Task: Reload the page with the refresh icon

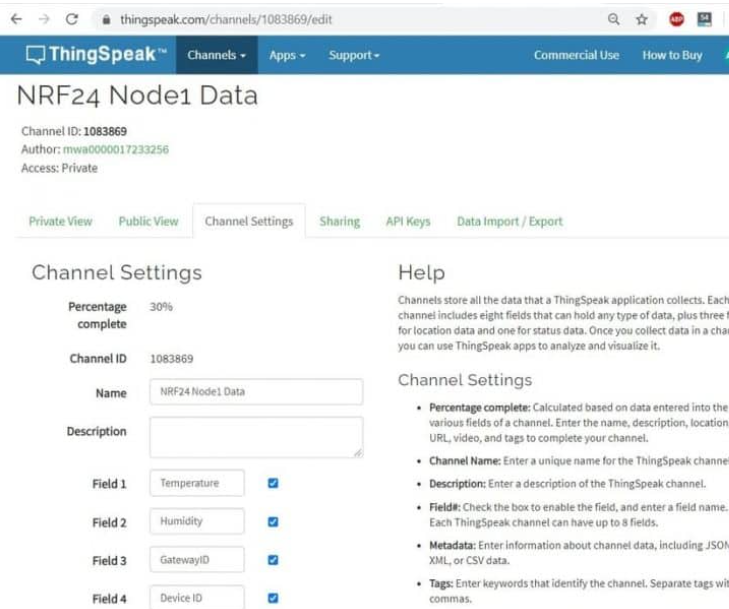Action: pyautogui.click(x=72, y=19)
